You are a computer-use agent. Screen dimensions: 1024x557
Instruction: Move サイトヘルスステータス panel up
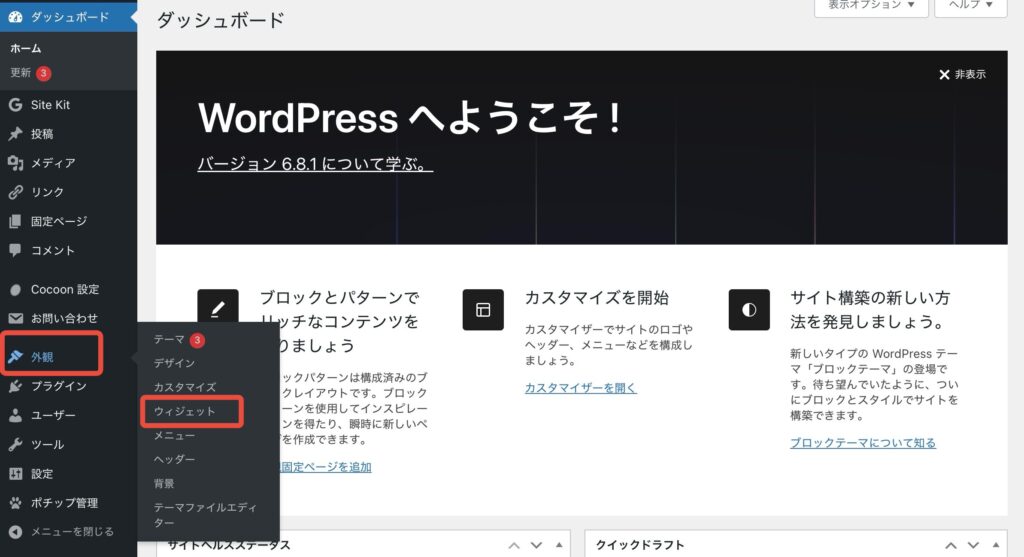coord(514,545)
